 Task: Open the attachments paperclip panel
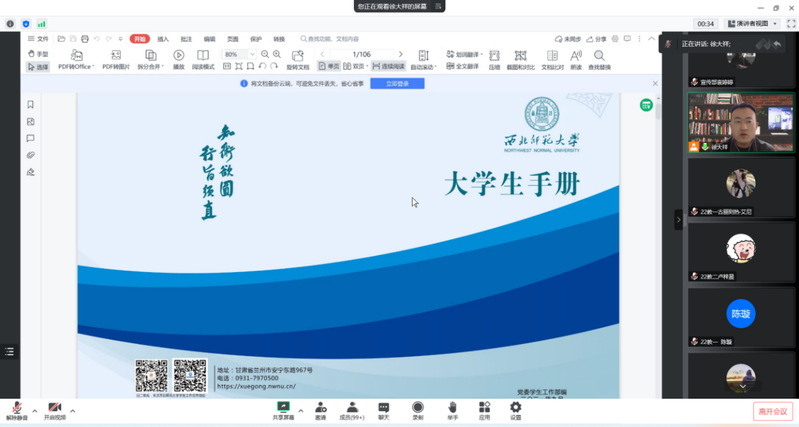(x=31, y=155)
